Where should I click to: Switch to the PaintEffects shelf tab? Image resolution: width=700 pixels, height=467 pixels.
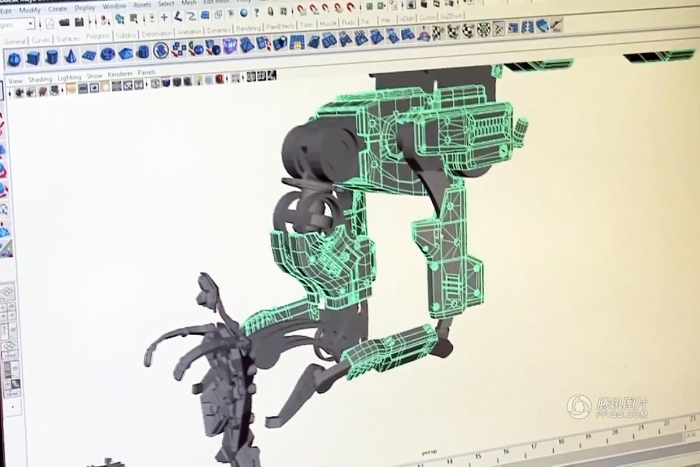tap(281, 26)
